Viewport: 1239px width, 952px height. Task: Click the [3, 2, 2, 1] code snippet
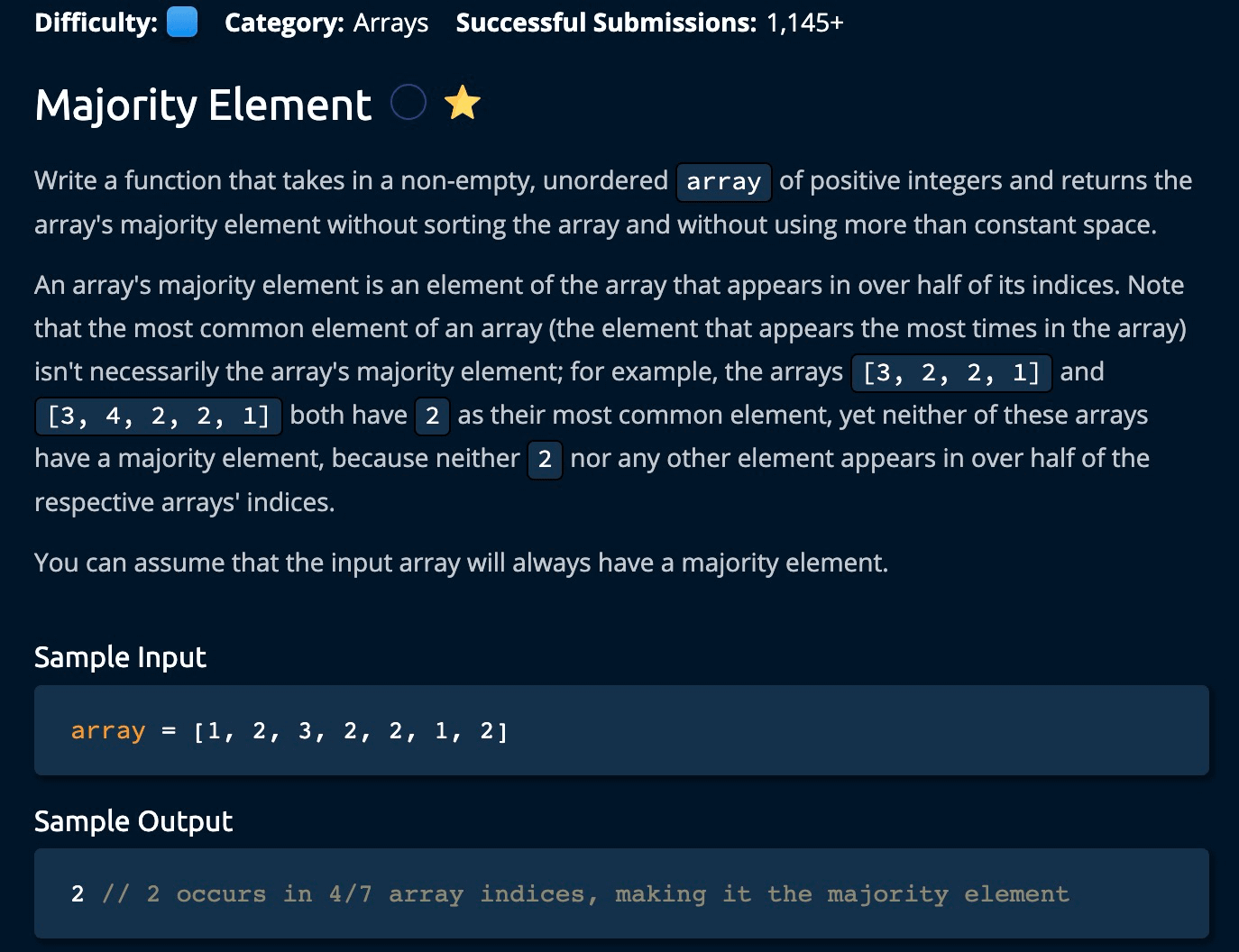click(951, 372)
